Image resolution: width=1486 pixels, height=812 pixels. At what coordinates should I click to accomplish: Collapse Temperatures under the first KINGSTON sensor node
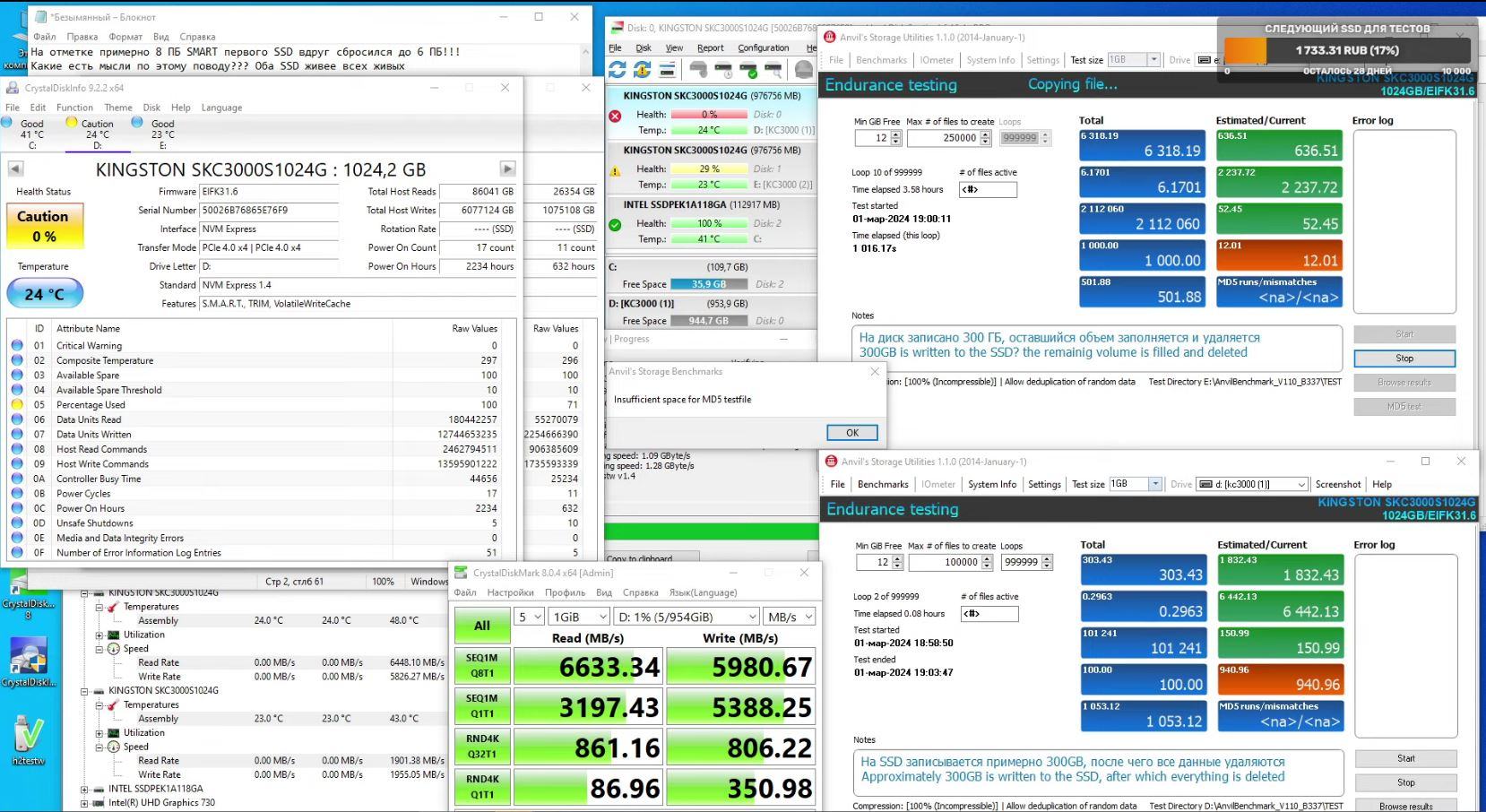[99, 607]
